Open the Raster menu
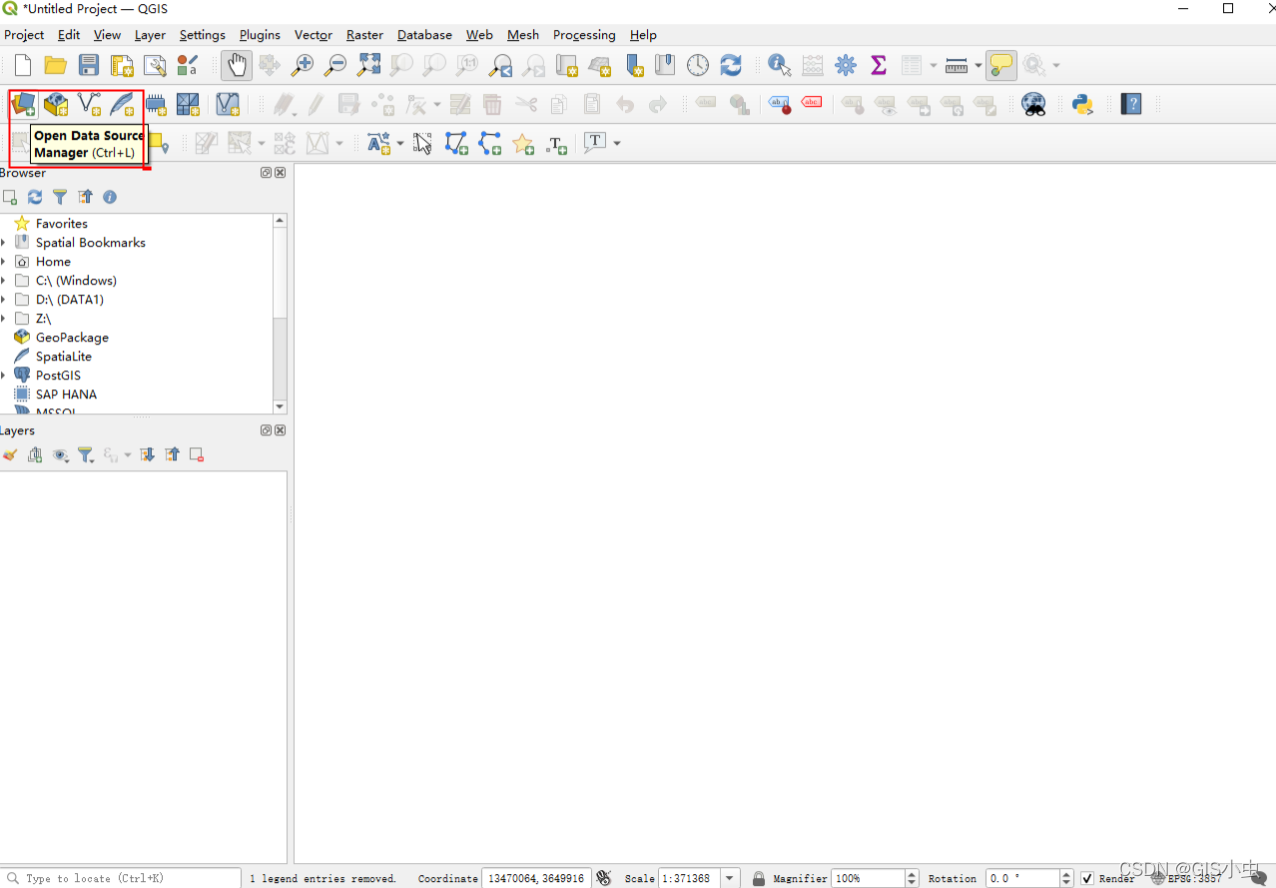Image resolution: width=1276 pixels, height=888 pixels. 365,35
